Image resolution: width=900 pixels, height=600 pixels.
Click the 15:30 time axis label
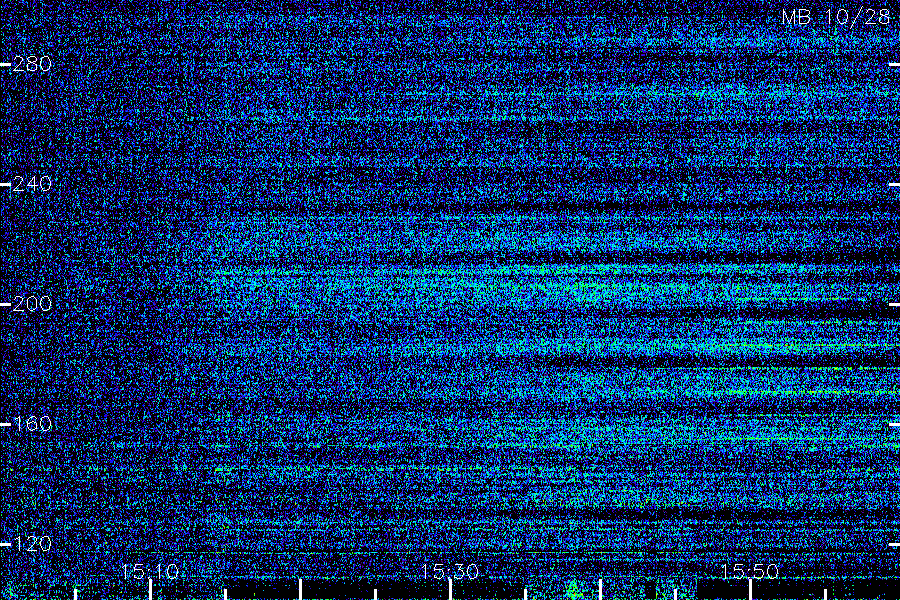point(450,571)
